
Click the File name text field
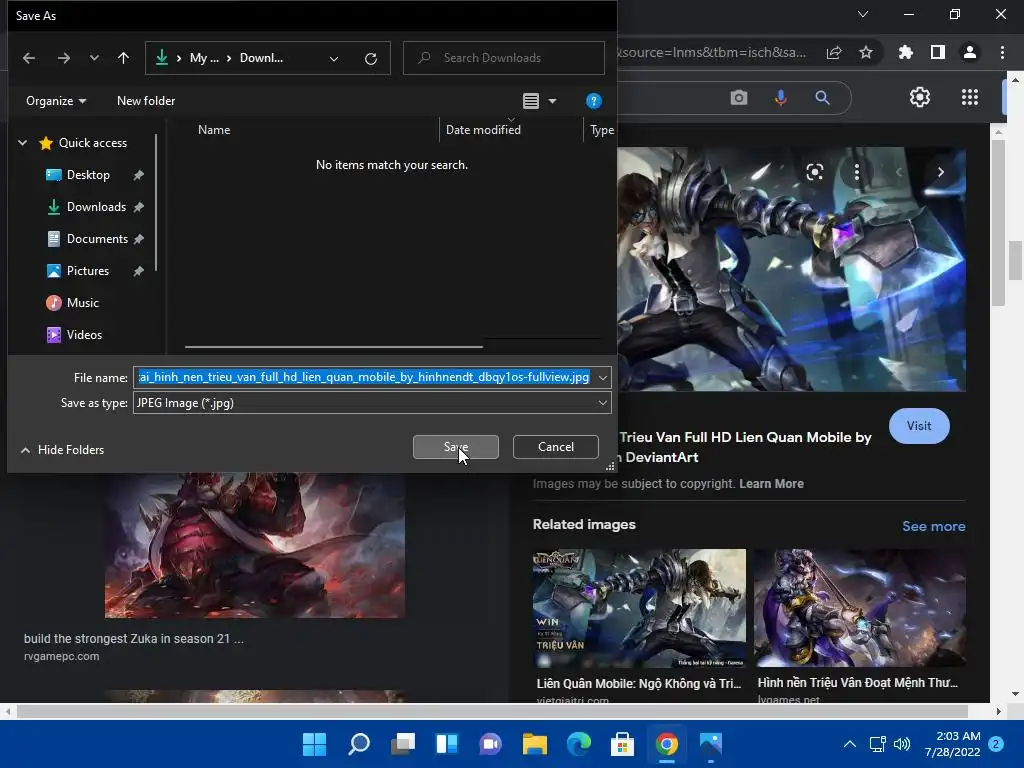364,377
